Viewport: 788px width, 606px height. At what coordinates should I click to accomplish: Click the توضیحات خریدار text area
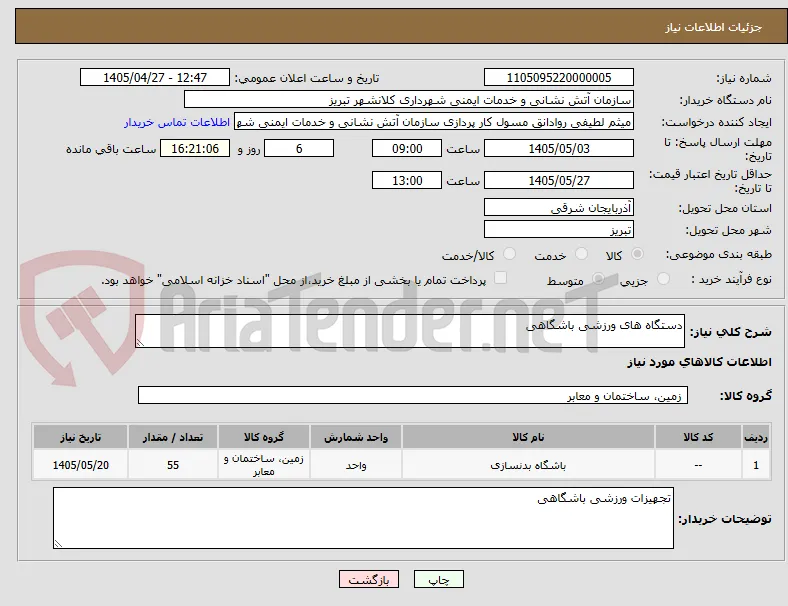pos(363,518)
